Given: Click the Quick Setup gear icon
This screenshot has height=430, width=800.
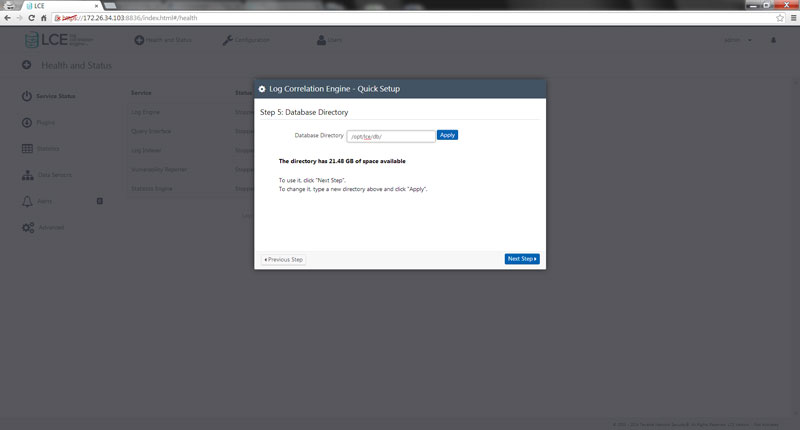Looking at the screenshot, I should (x=262, y=89).
